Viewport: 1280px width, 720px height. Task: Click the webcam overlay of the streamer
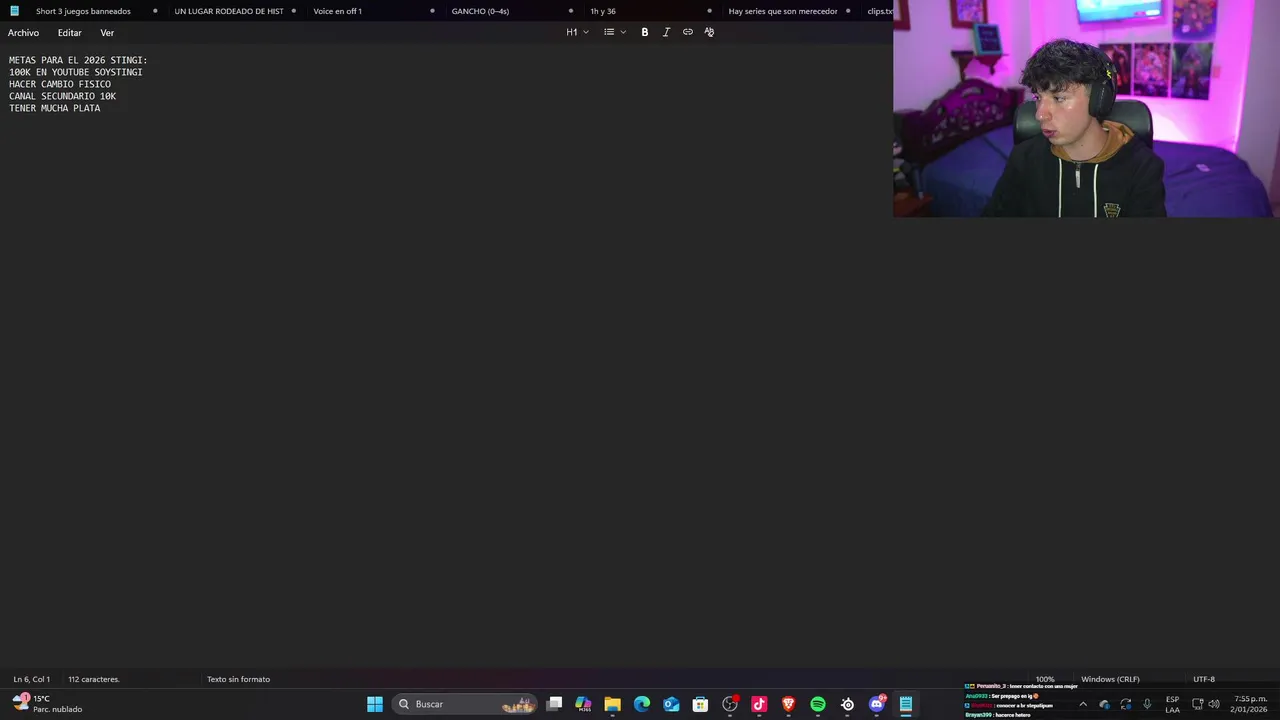(x=1086, y=109)
